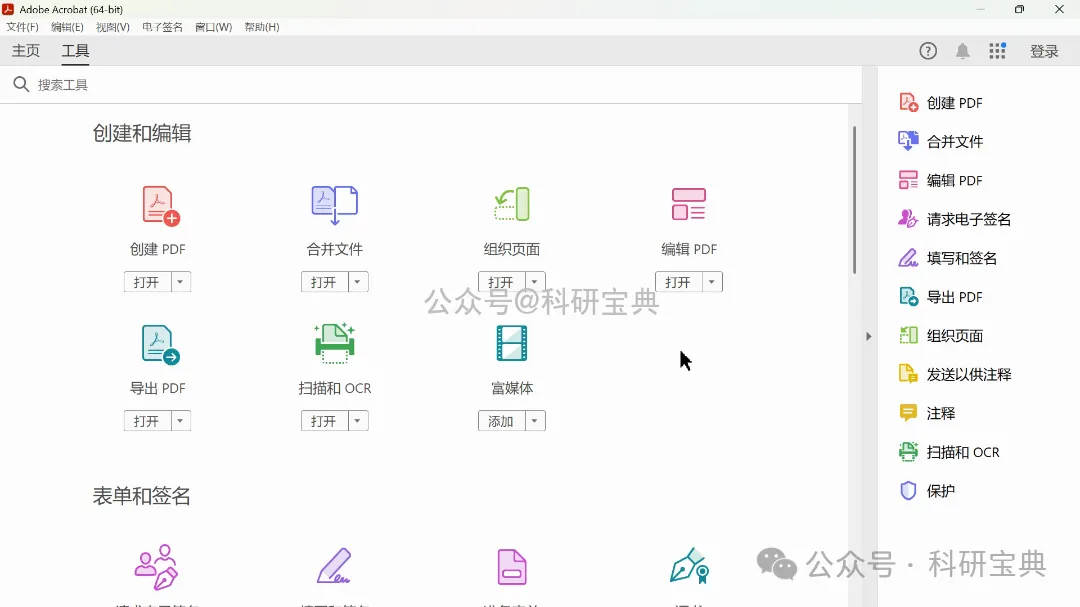
Task: Open the 帮助(H) menu
Action: [x=262, y=27]
